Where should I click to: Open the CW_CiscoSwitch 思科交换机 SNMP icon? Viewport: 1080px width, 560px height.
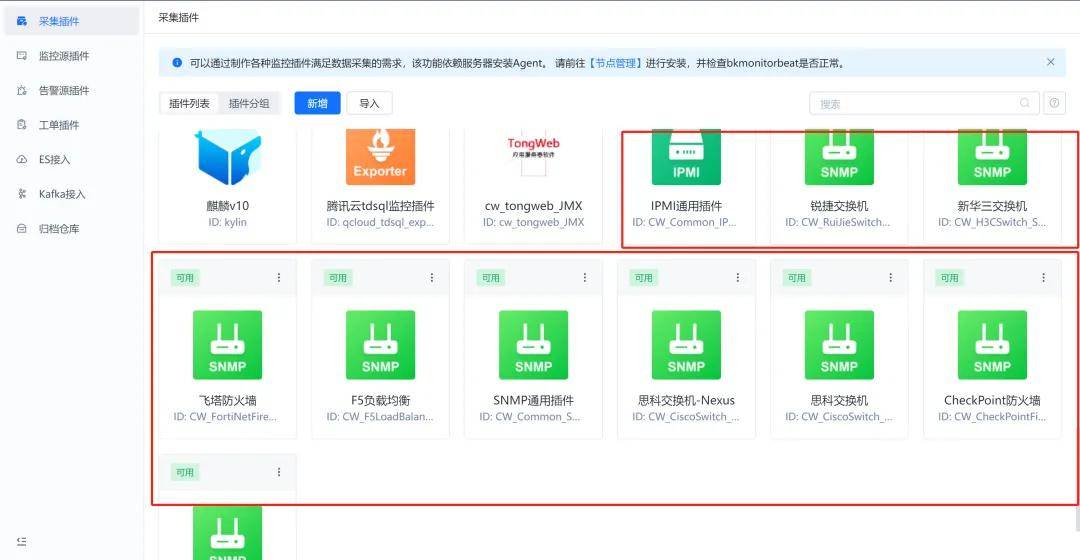click(x=839, y=344)
